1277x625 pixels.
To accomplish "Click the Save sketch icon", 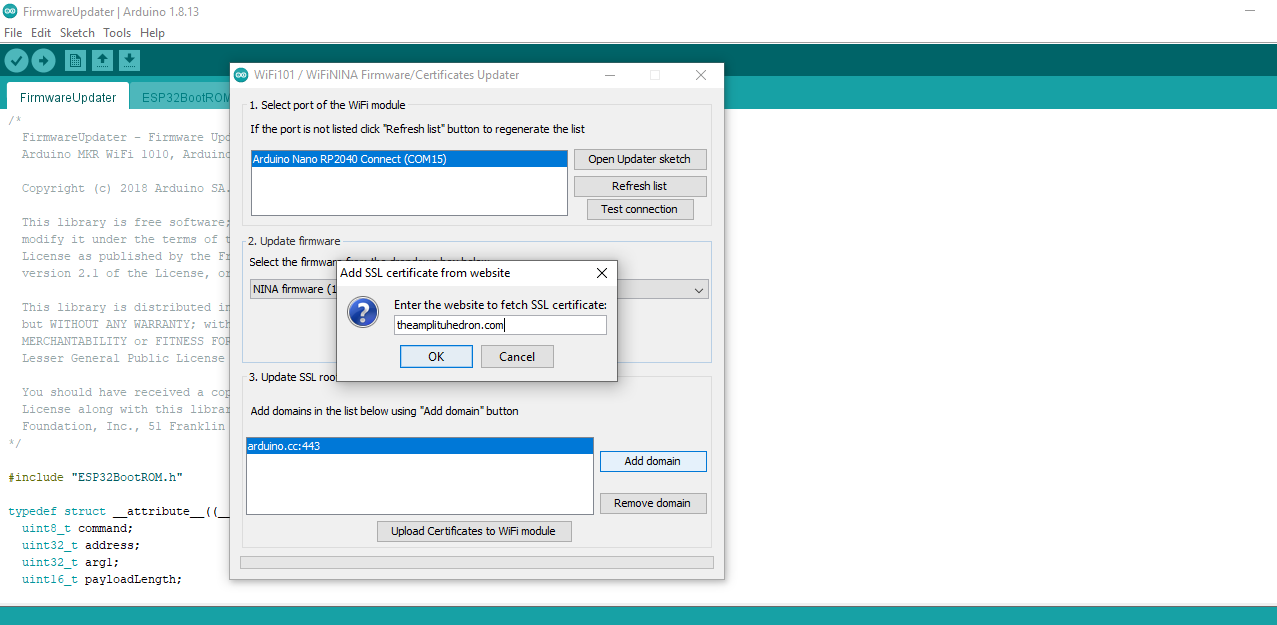I will click(129, 61).
